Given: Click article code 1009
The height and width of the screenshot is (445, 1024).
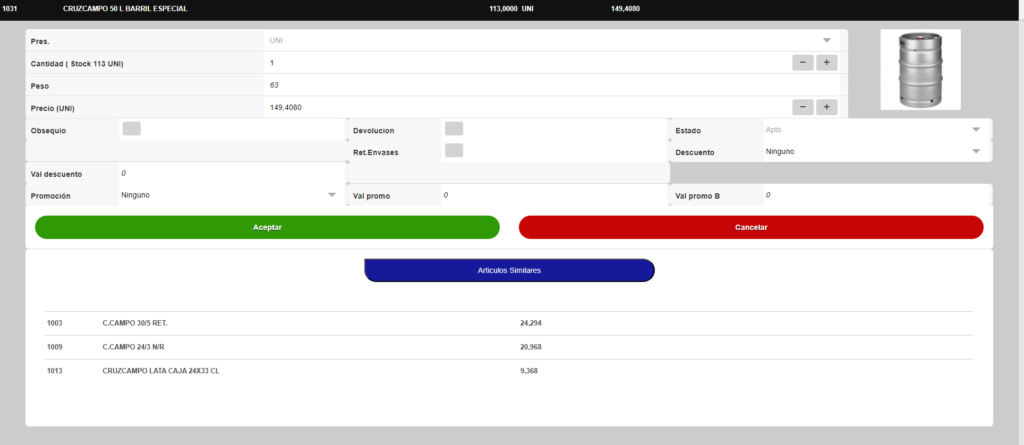Looking at the screenshot, I should click(54, 347).
